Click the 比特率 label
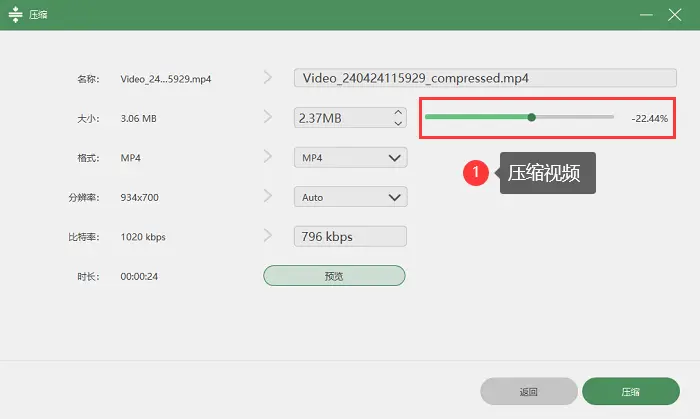 84,237
